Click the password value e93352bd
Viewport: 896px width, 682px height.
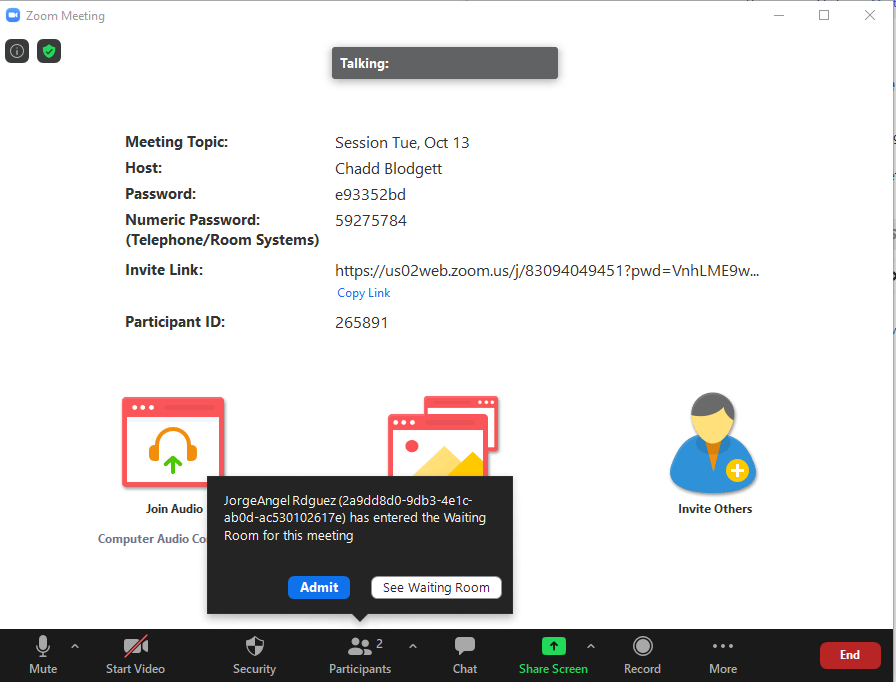(370, 195)
